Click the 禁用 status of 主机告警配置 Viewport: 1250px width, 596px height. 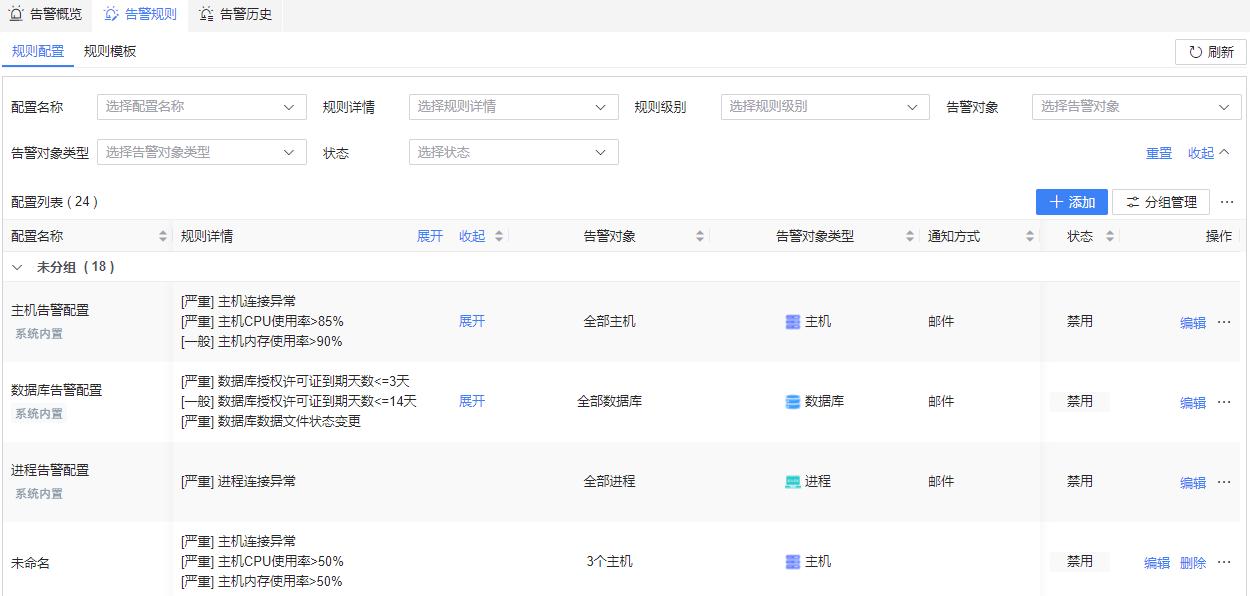click(x=1080, y=322)
